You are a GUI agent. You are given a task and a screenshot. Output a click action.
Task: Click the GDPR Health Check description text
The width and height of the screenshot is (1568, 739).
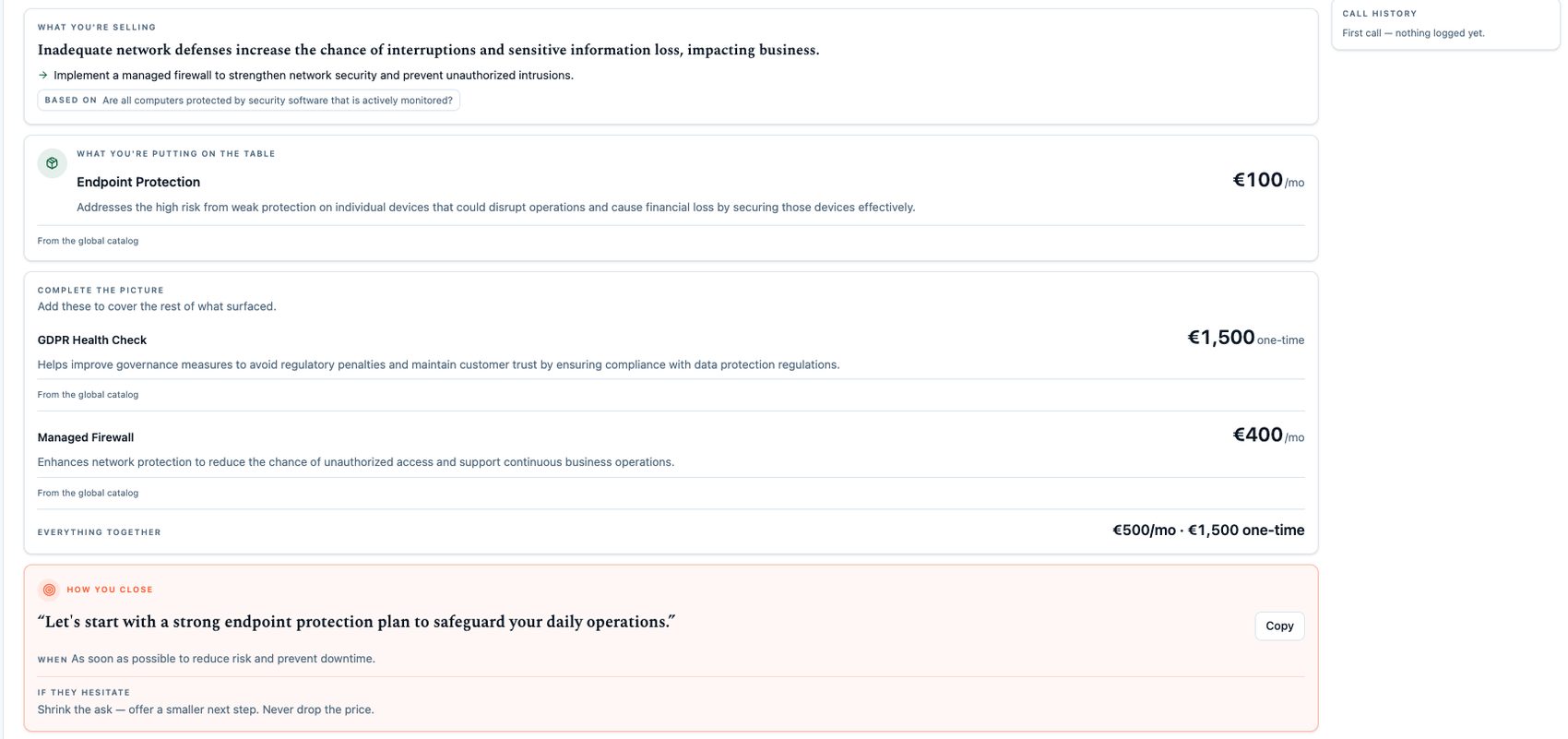(x=438, y=364)
